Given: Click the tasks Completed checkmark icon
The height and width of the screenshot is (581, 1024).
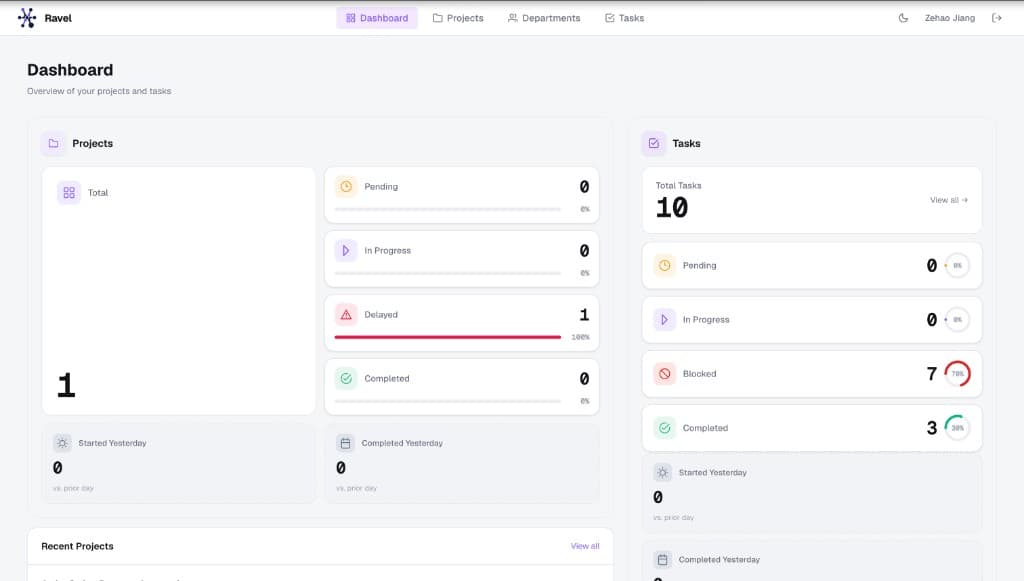Looking at the screenshot, I should (664, 428).
